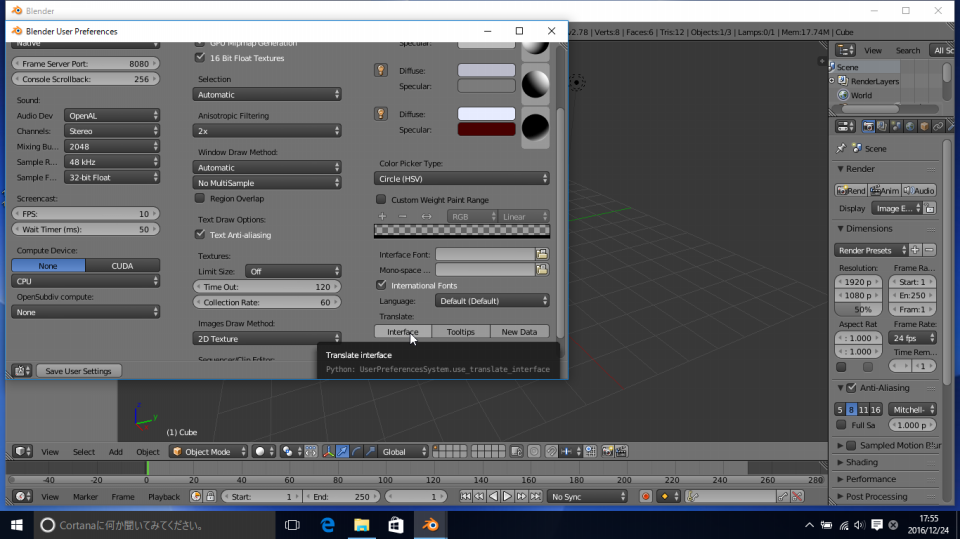Jump to first frame playback button
960x539 pixels.
pyautogui.click(x=465, y=496)
